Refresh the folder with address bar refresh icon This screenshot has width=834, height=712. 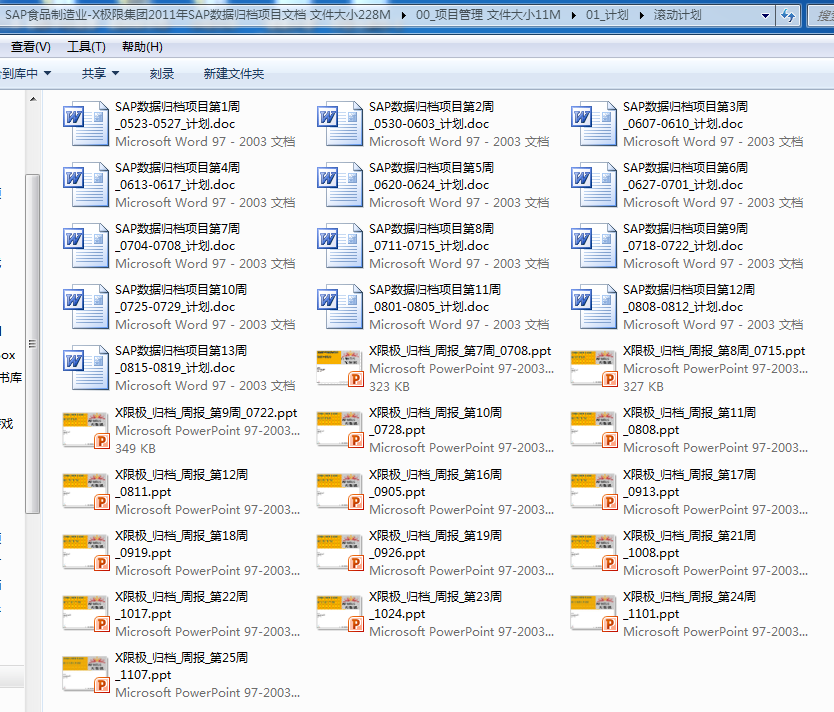pyautogui.click(x=788, y=15)
